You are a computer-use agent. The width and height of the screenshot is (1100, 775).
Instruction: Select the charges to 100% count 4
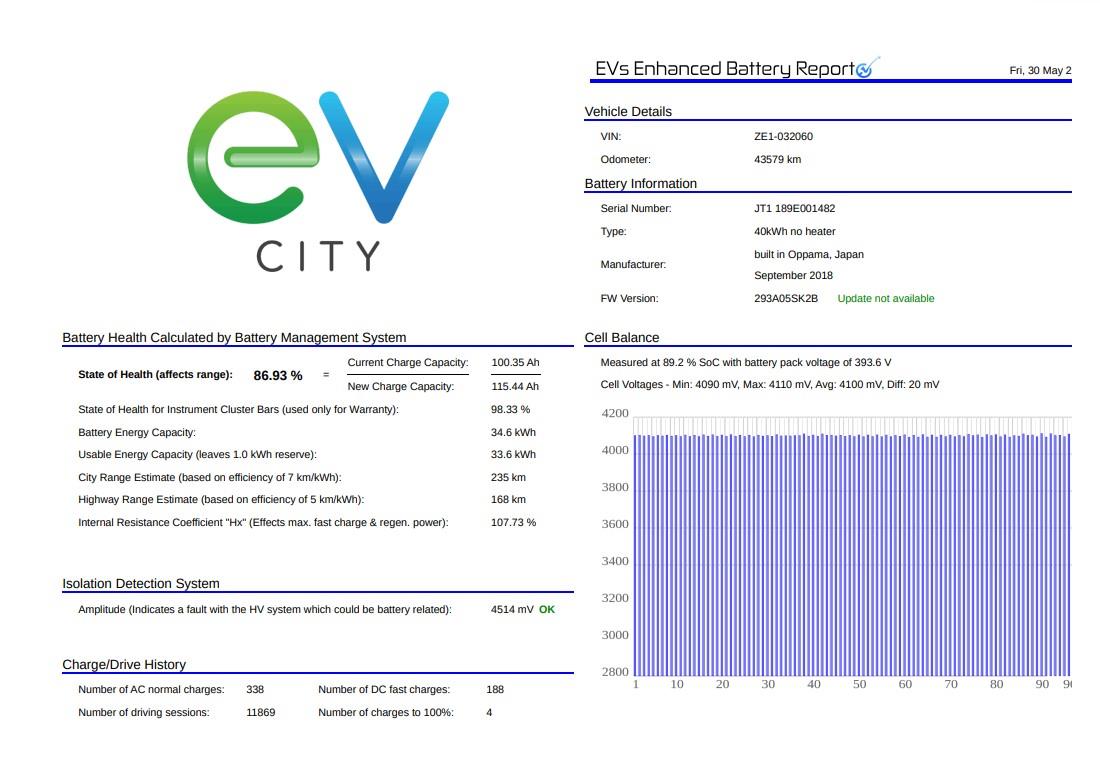pos(489,713)
